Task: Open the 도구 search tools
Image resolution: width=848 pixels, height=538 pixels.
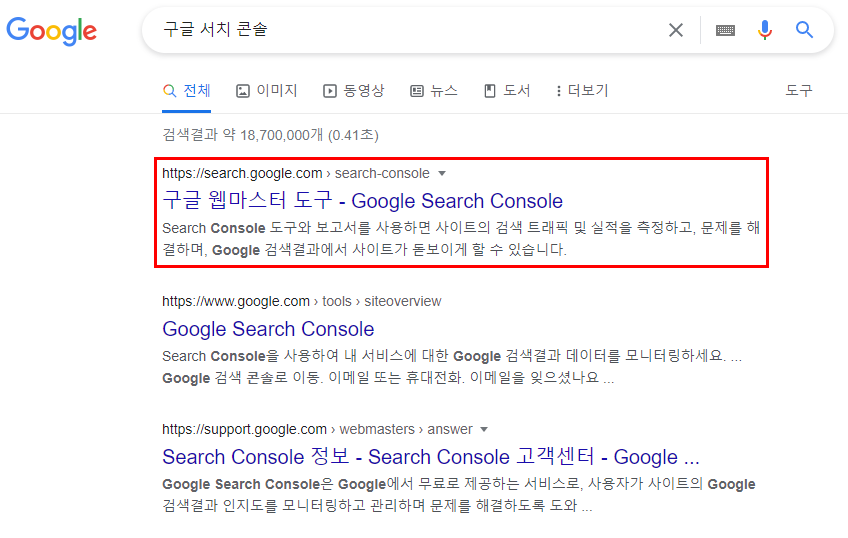Action: click(799, 90)
